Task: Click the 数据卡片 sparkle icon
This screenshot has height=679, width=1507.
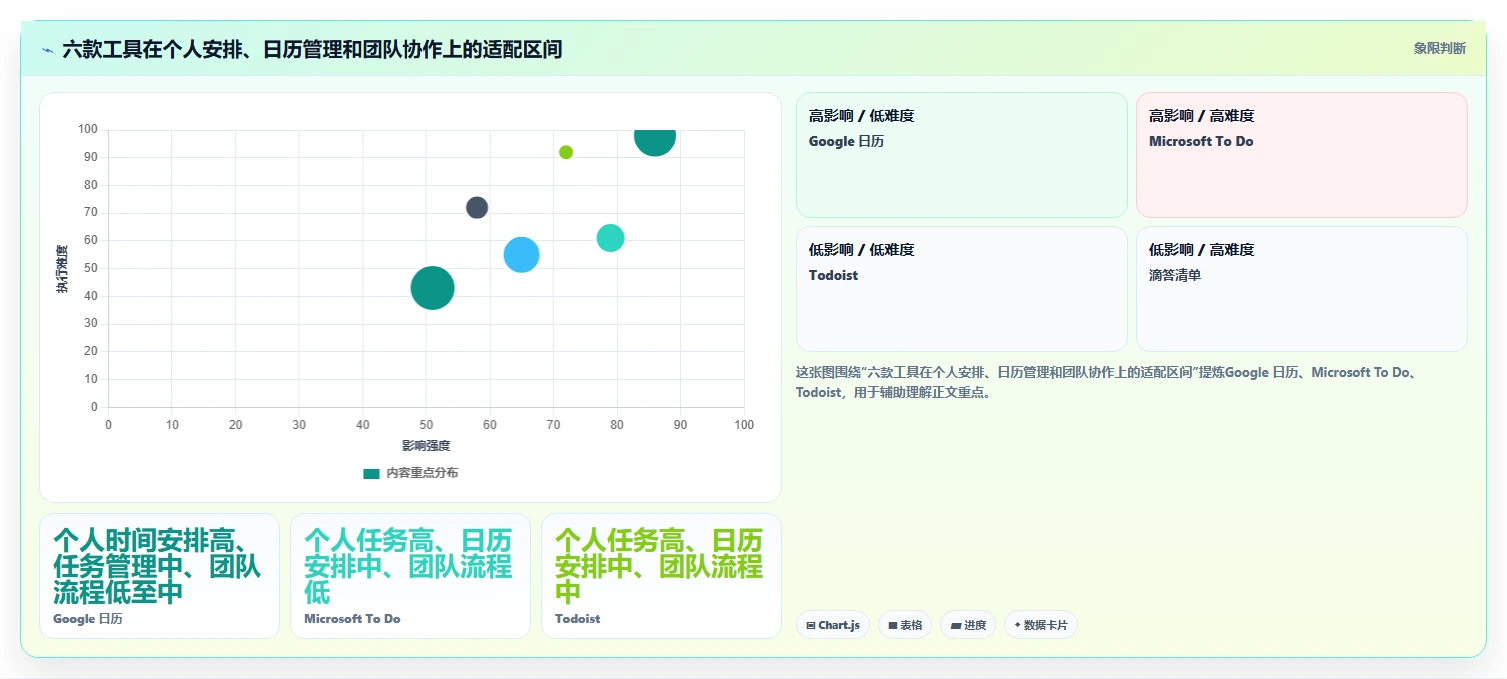Action: click(x=1017, y=625)
